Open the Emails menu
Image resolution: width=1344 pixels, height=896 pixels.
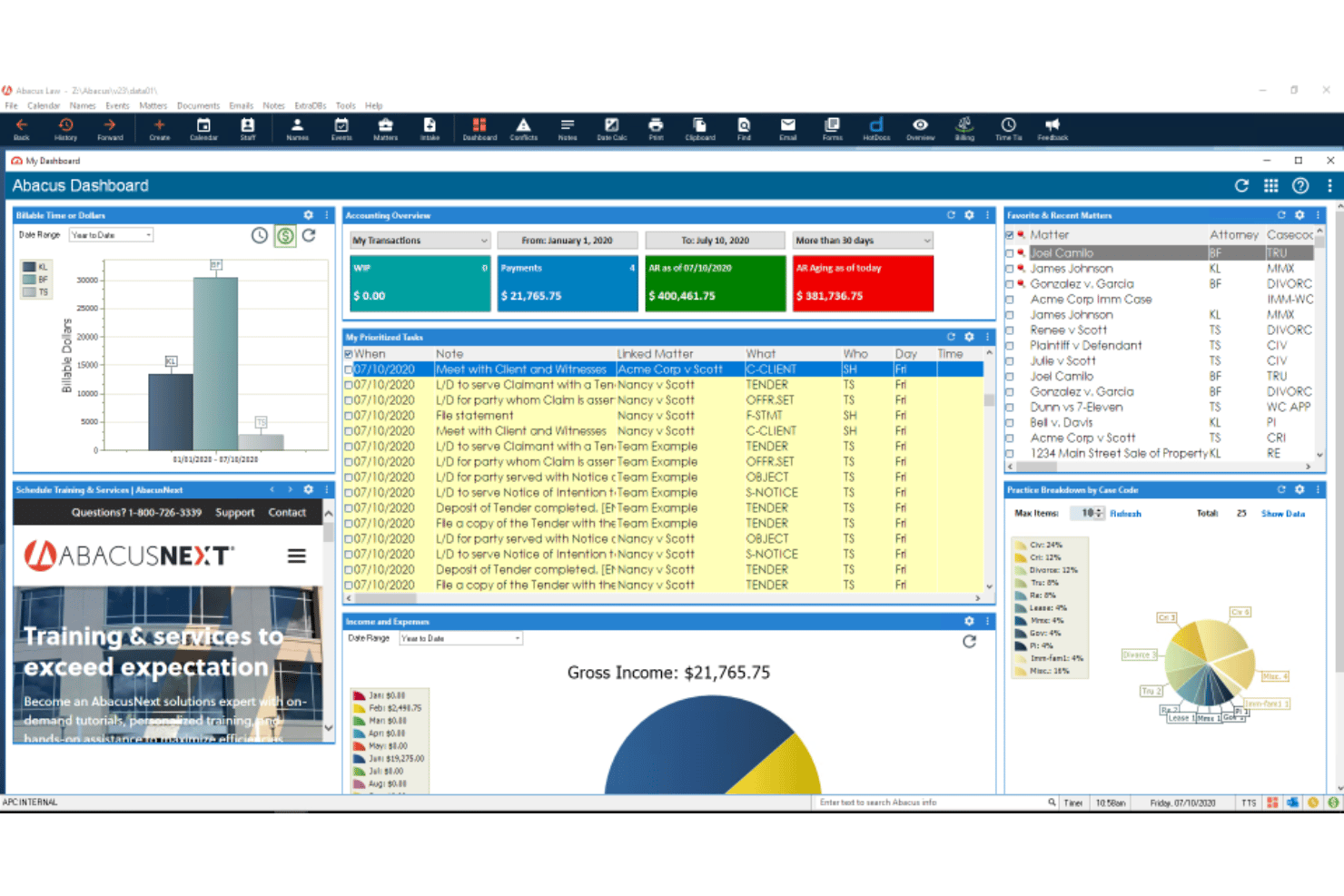(x=241, y=105)
